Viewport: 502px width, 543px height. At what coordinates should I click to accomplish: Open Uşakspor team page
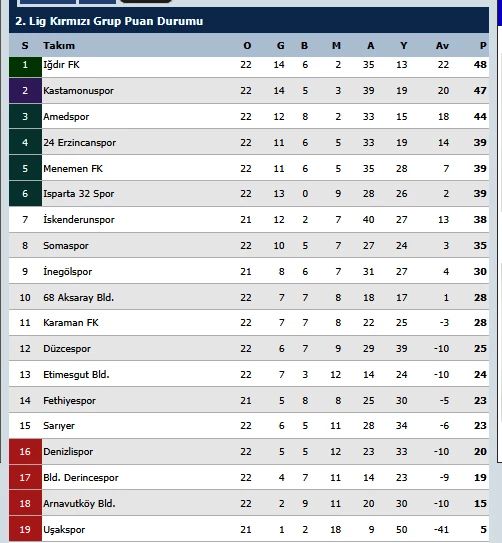[64, 529]
